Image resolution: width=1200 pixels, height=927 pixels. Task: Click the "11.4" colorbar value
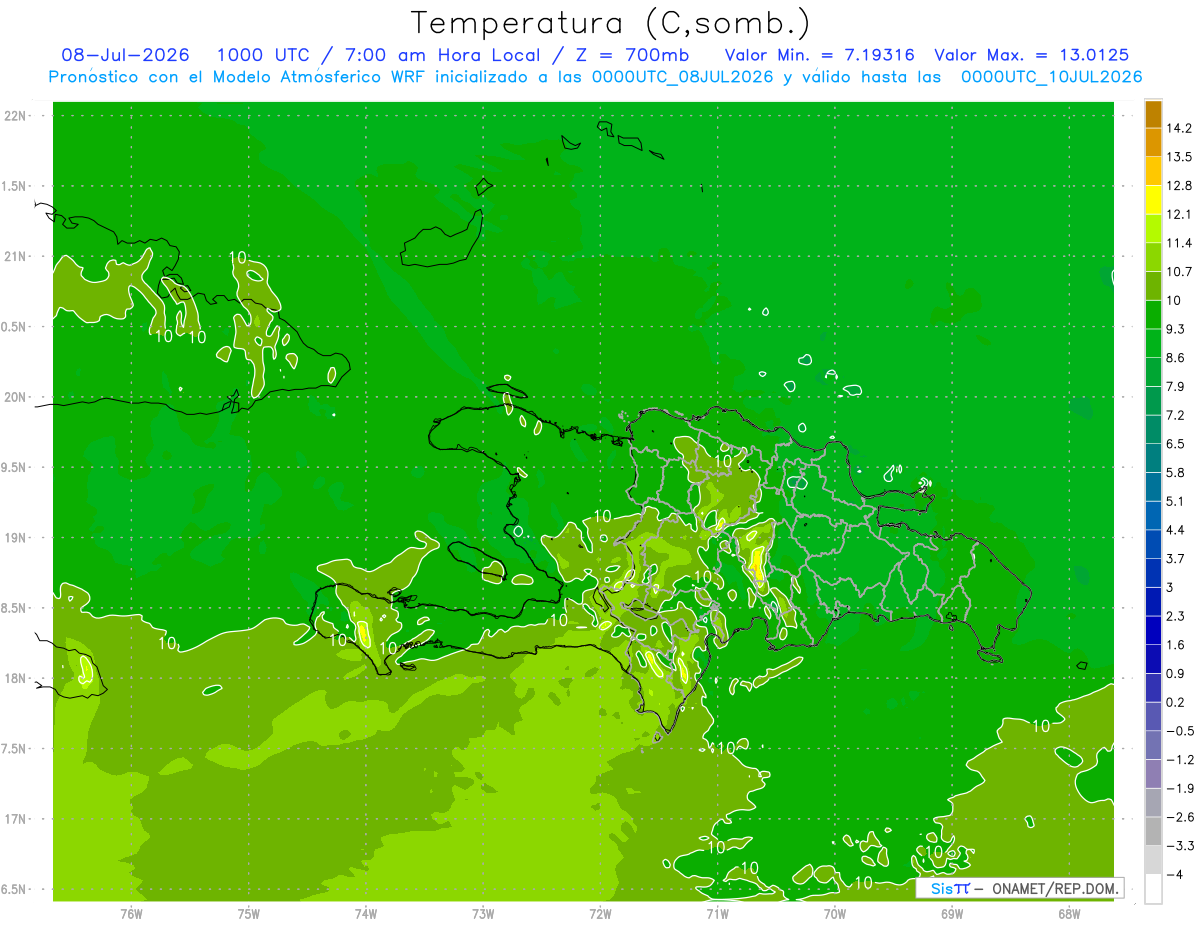pos(1180,243)
